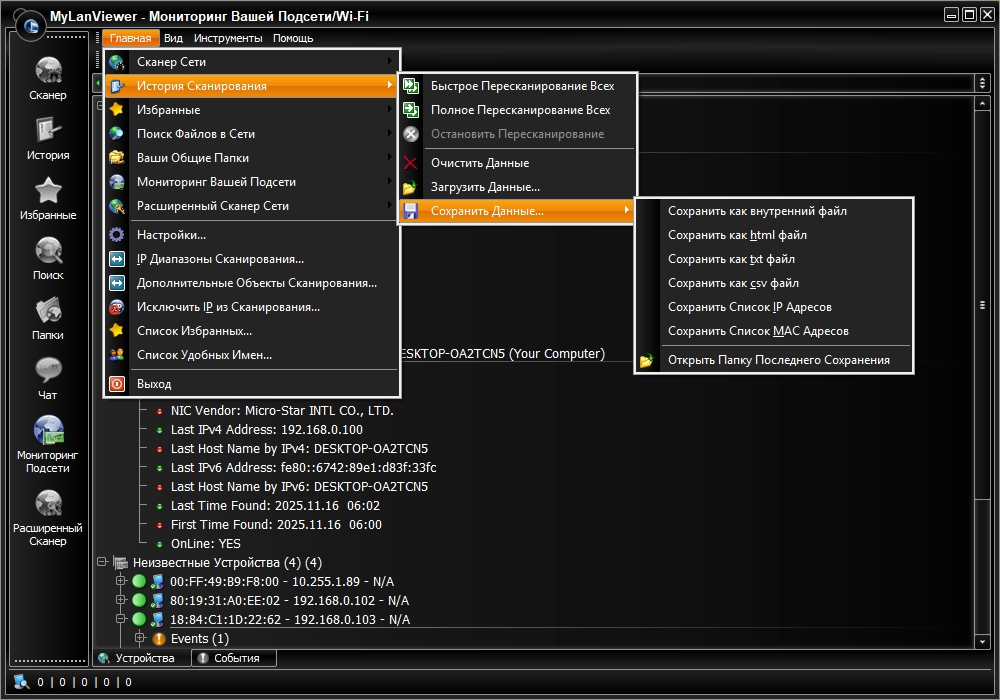Viewport: 1000px width, 700px height.
Task: Click the Ваши Общие Папки icon
Action: [x=117, y=157]
